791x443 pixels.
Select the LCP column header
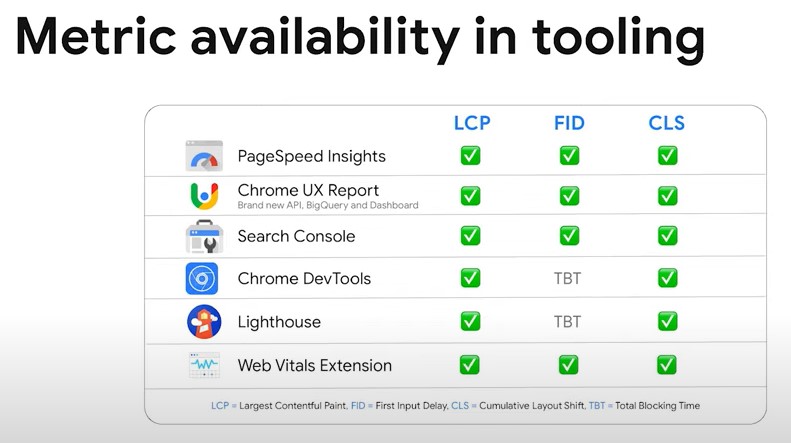click(x=472, y=123)
